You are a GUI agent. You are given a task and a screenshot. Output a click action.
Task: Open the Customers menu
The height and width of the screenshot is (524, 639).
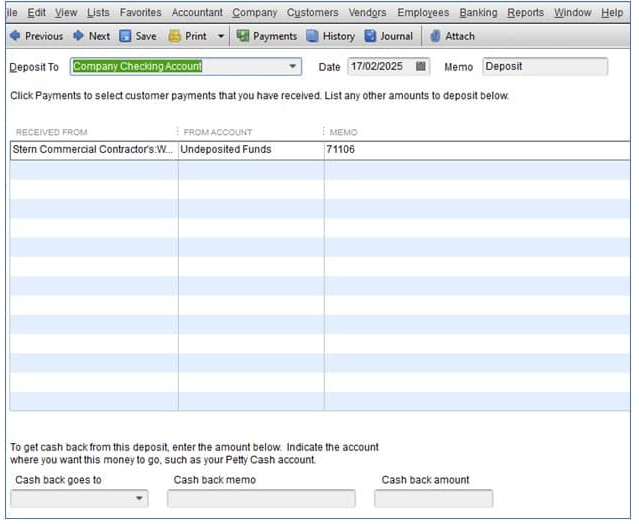tap(313, 13)
